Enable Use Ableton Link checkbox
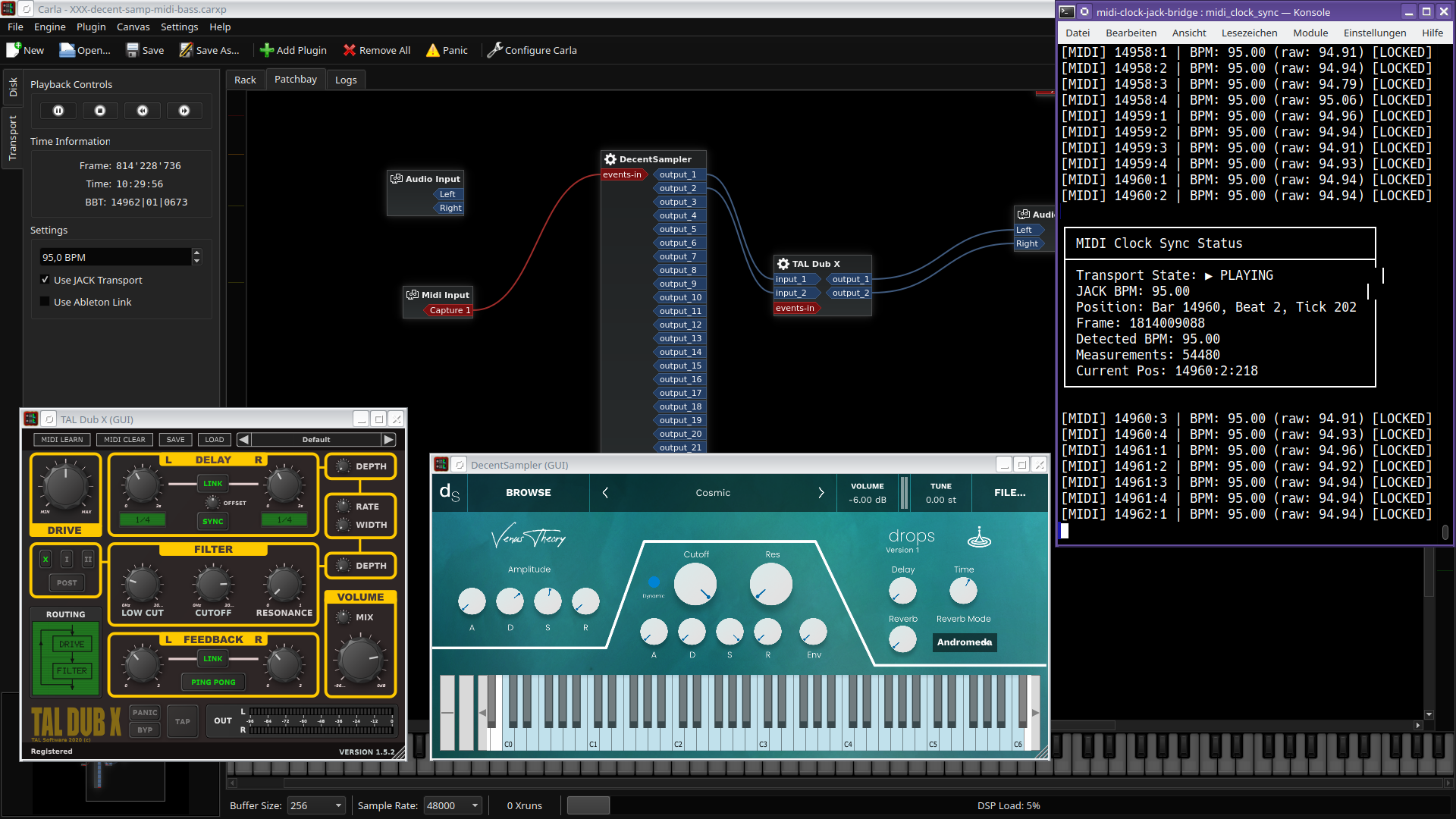This screenshot has height=819, width=1456. pyautogui.click(x=45, y=302)
